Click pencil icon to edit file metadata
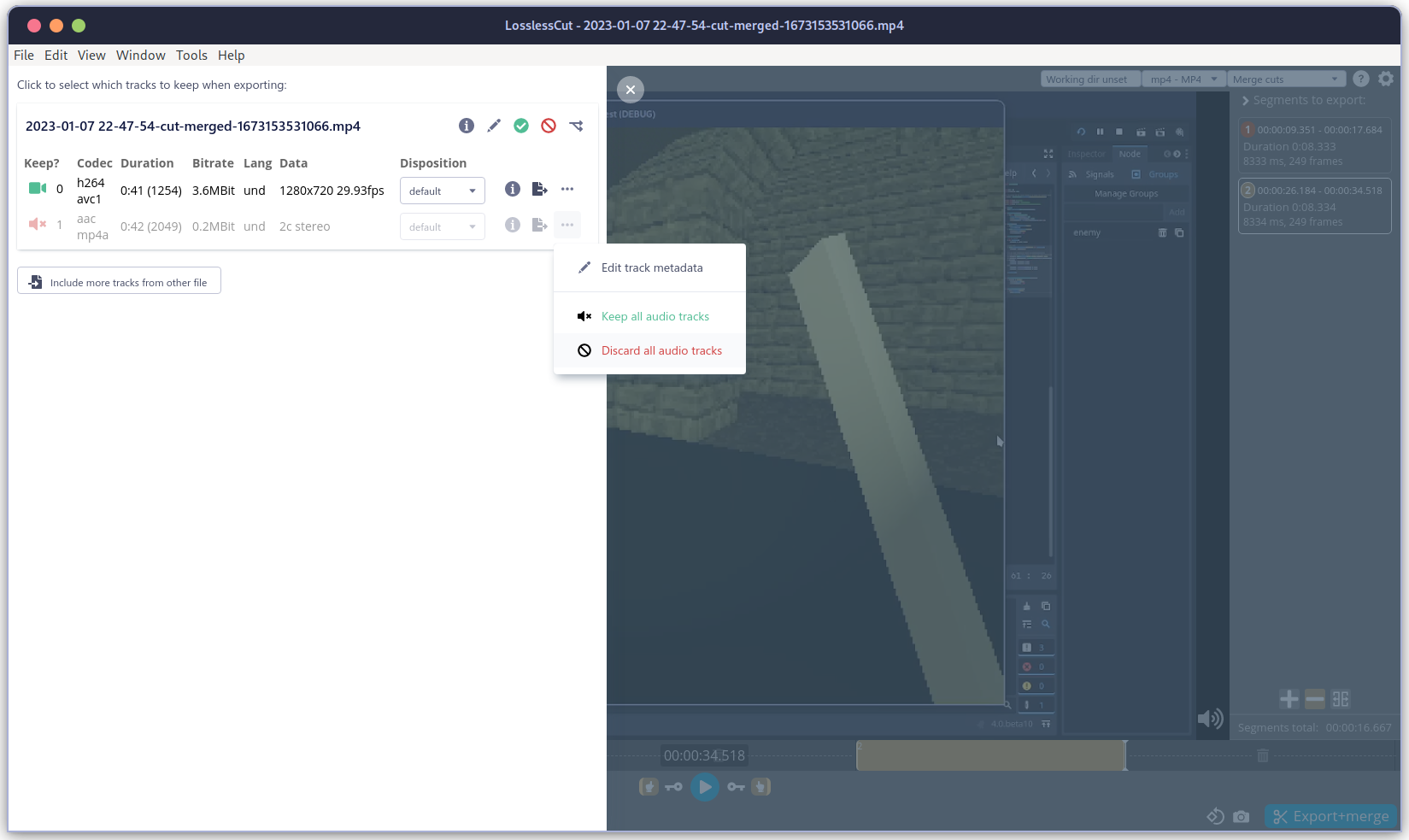The image size is (1409, 840). [x=494, y=126]
